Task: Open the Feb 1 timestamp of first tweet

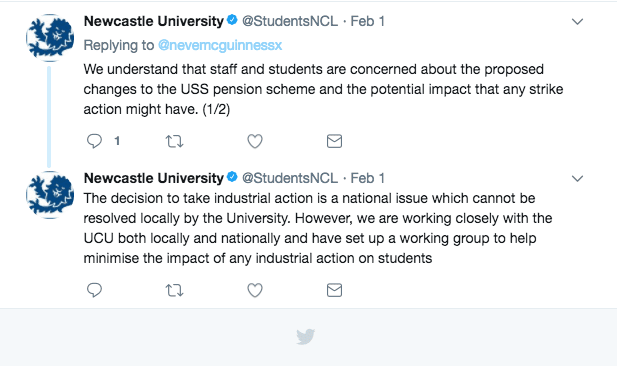Action: (x=368, y=21)
